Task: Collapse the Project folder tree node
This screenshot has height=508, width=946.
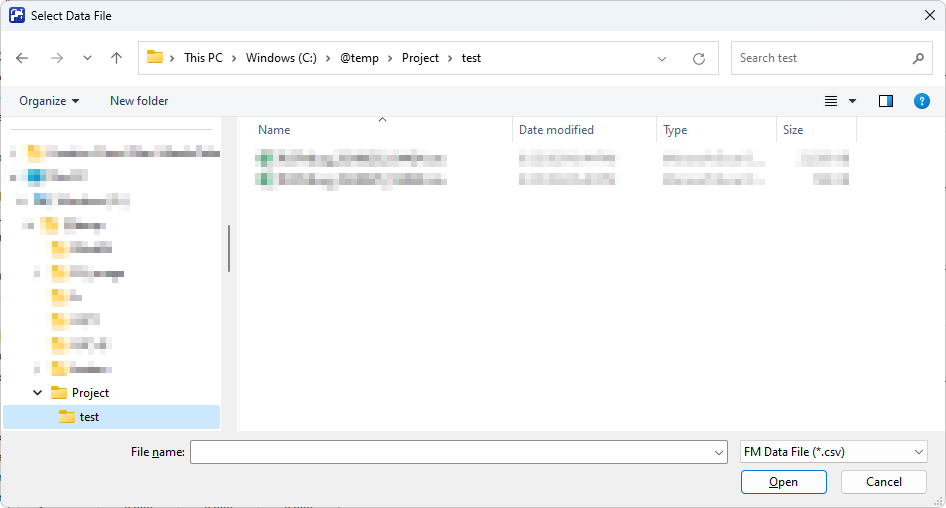Action: pyautogui.click(x=38, y=393)
